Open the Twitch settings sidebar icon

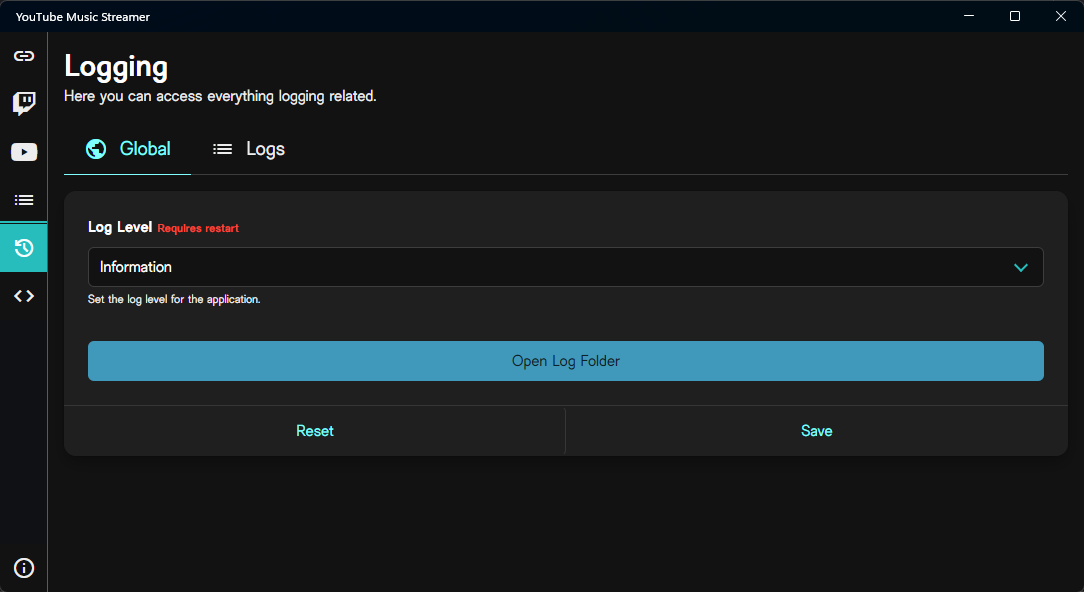pos(24,104)
